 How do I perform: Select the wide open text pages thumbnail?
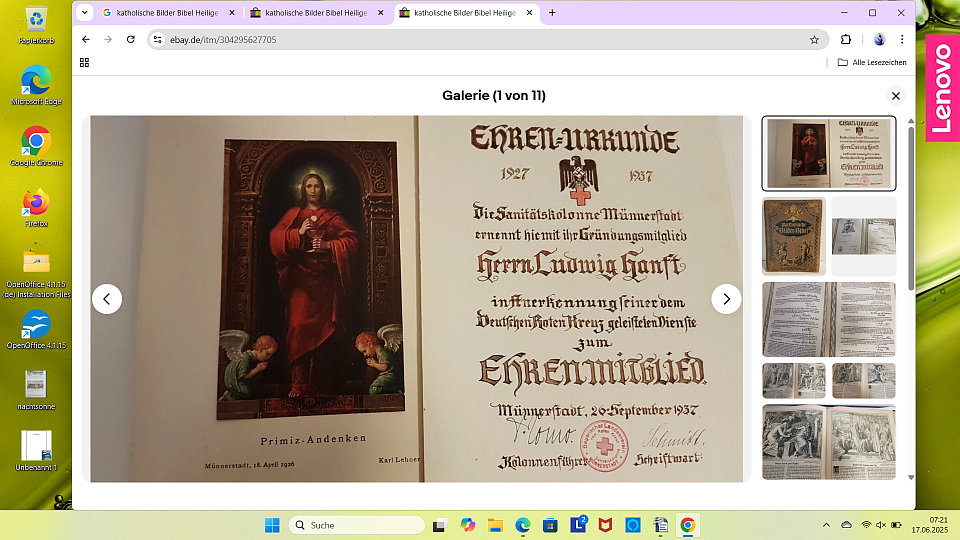[x=829, y=319]
